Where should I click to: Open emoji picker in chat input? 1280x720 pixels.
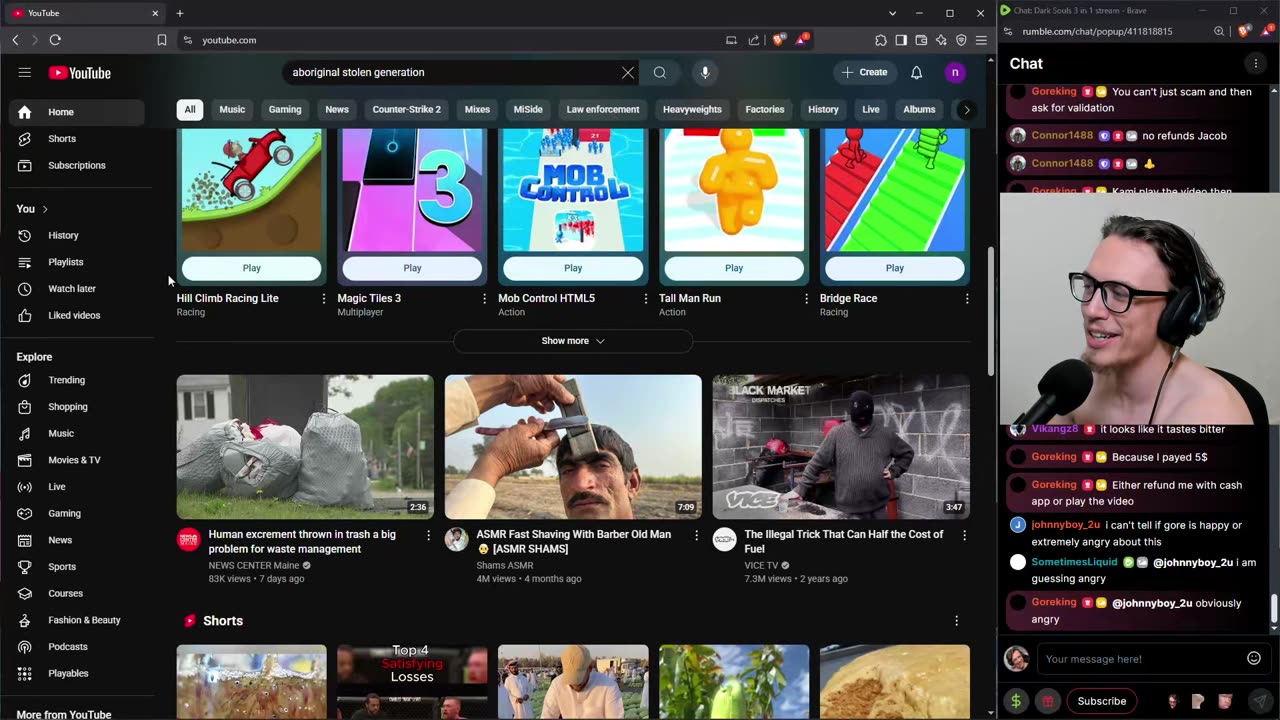tap(1253, 658)
